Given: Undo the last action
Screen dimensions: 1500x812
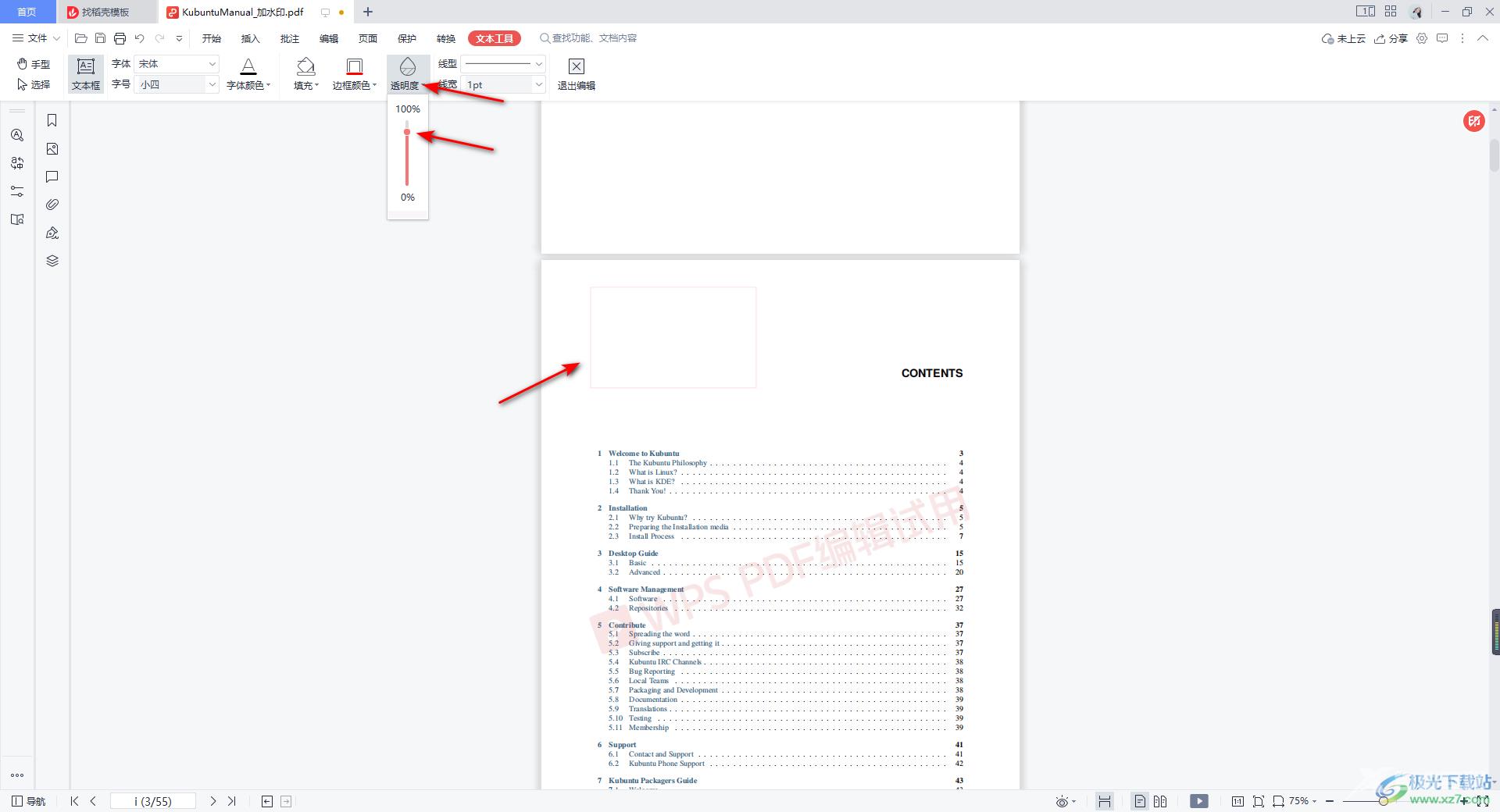Looking at the screenshot, I should point(140,38).
